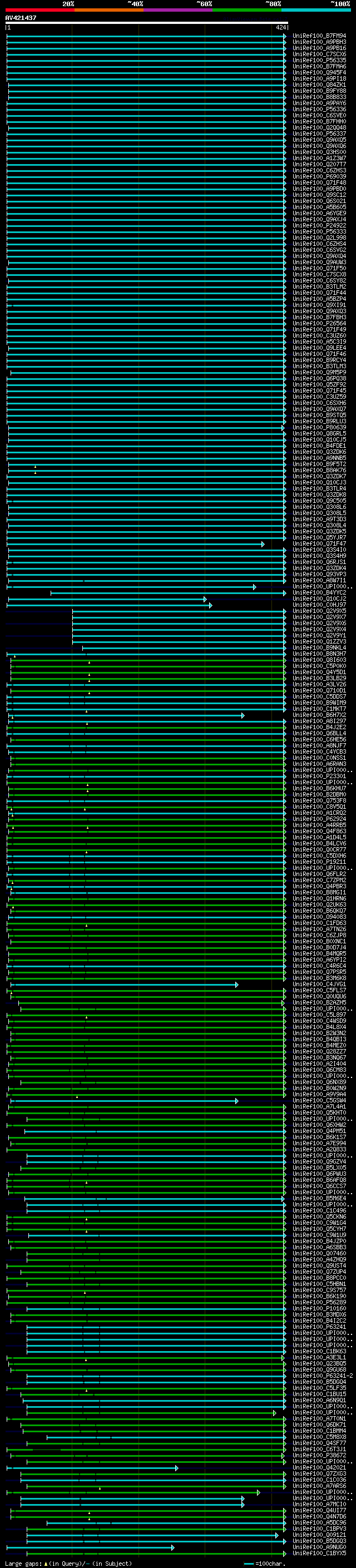Open hit UniRef100_C7SCX6

(x=319, y=54)
